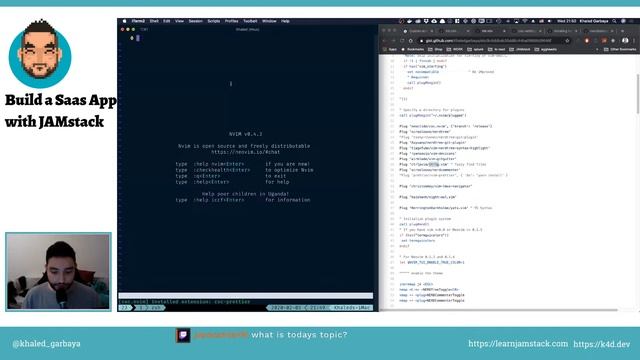Open the iTerm2 application menu
Screen dimensions: 640x360
click(x=138, y=21)
